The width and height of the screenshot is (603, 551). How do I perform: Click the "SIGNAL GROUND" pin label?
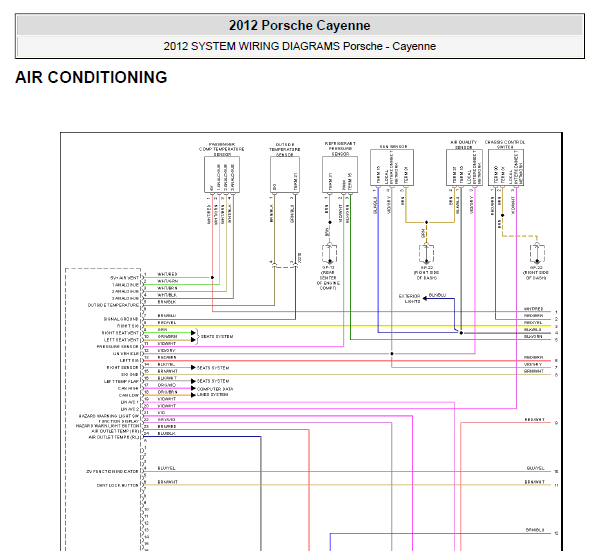(121, 319)
